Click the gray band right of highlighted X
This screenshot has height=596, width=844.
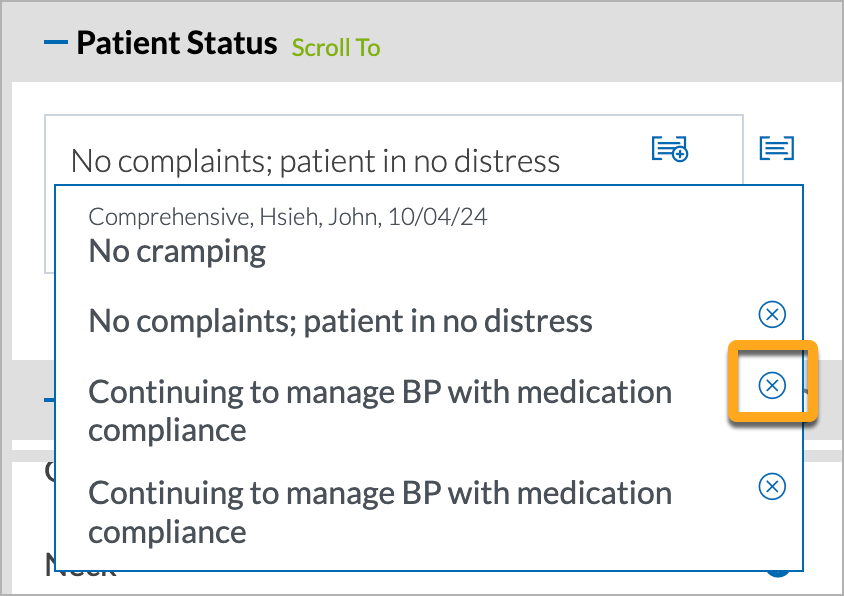(x=832, y=399)
